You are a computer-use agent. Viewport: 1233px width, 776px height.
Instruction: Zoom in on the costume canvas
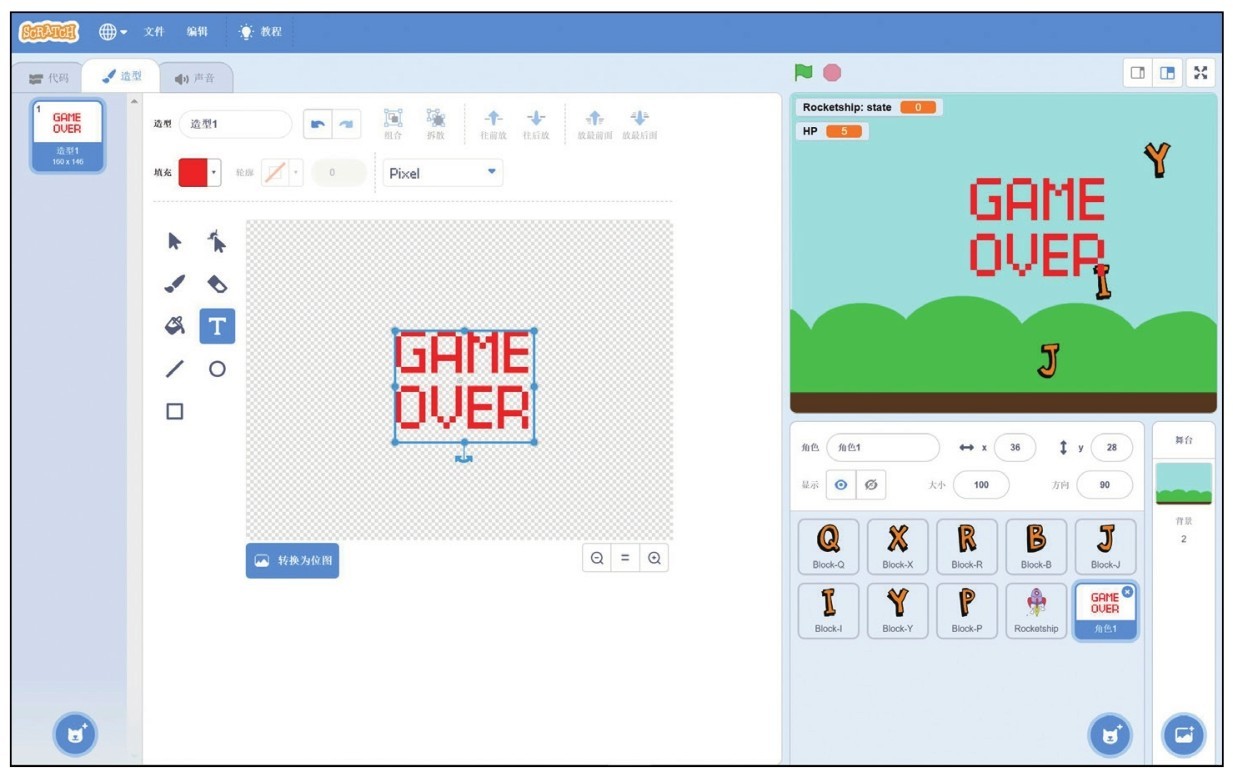tap(654, 559)
